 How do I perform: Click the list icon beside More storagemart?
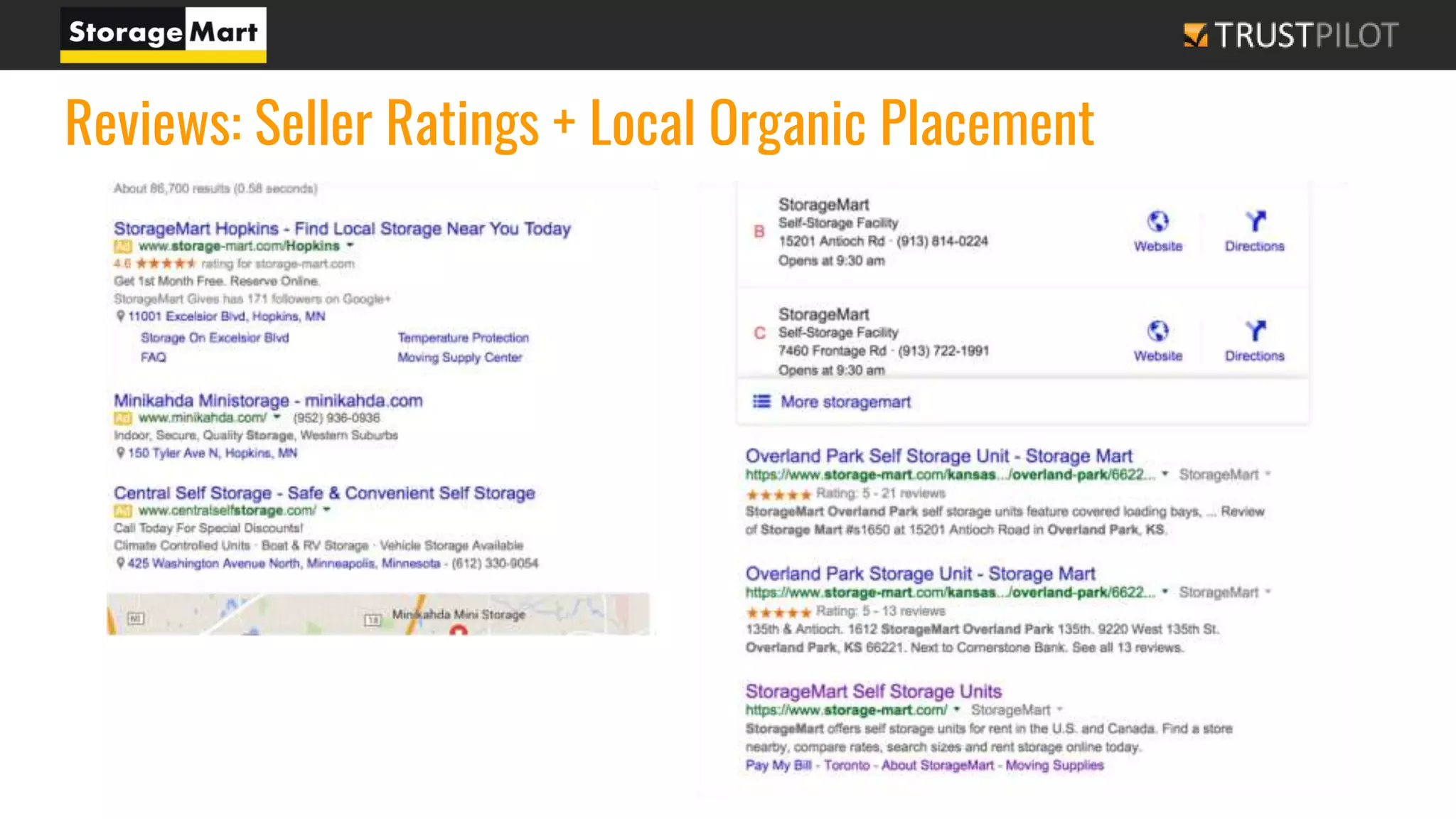(761, 402)
